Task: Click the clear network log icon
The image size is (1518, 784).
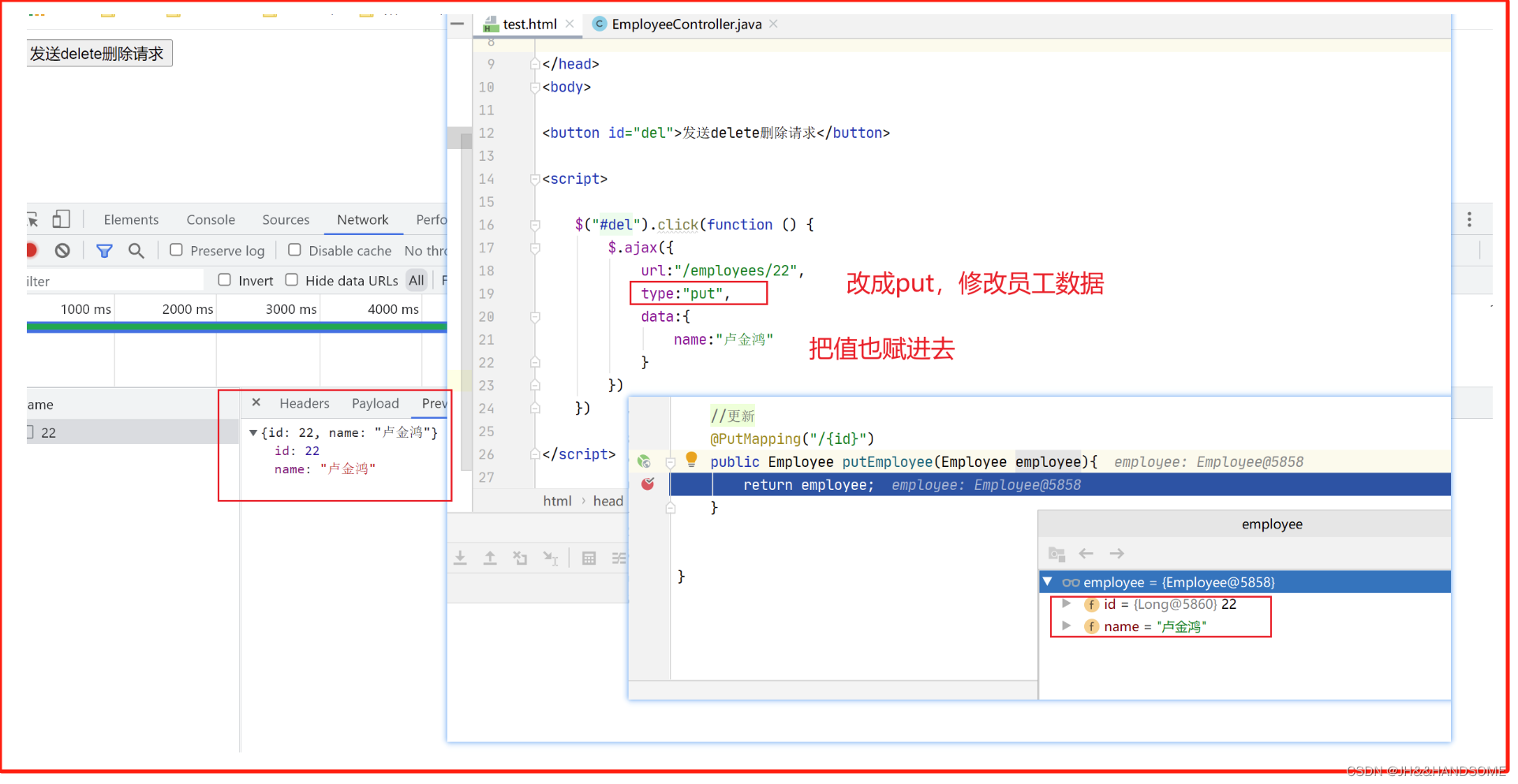Action: [x=62, y=251]
